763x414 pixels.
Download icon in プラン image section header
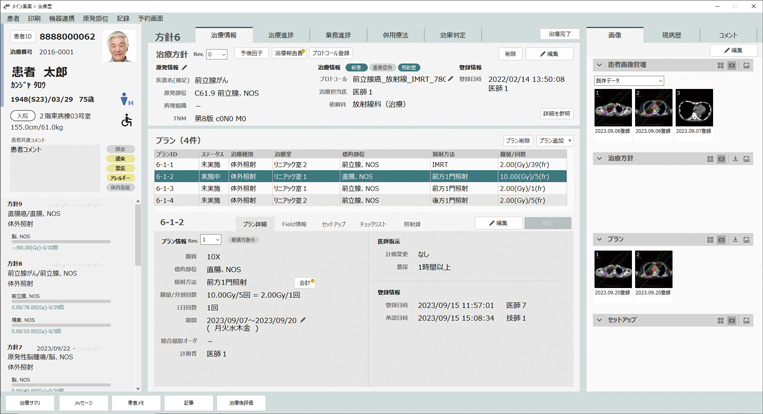click(x=735, y=239)
